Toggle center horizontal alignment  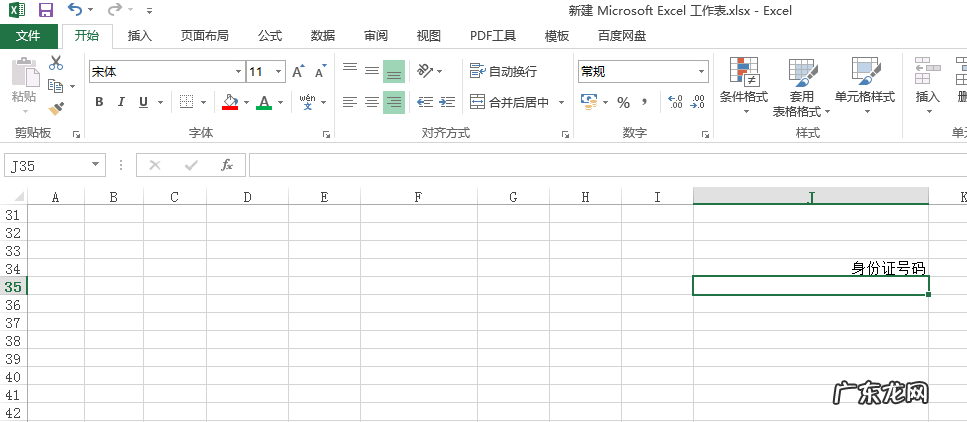pyautogui.click(x=371, y=102)
